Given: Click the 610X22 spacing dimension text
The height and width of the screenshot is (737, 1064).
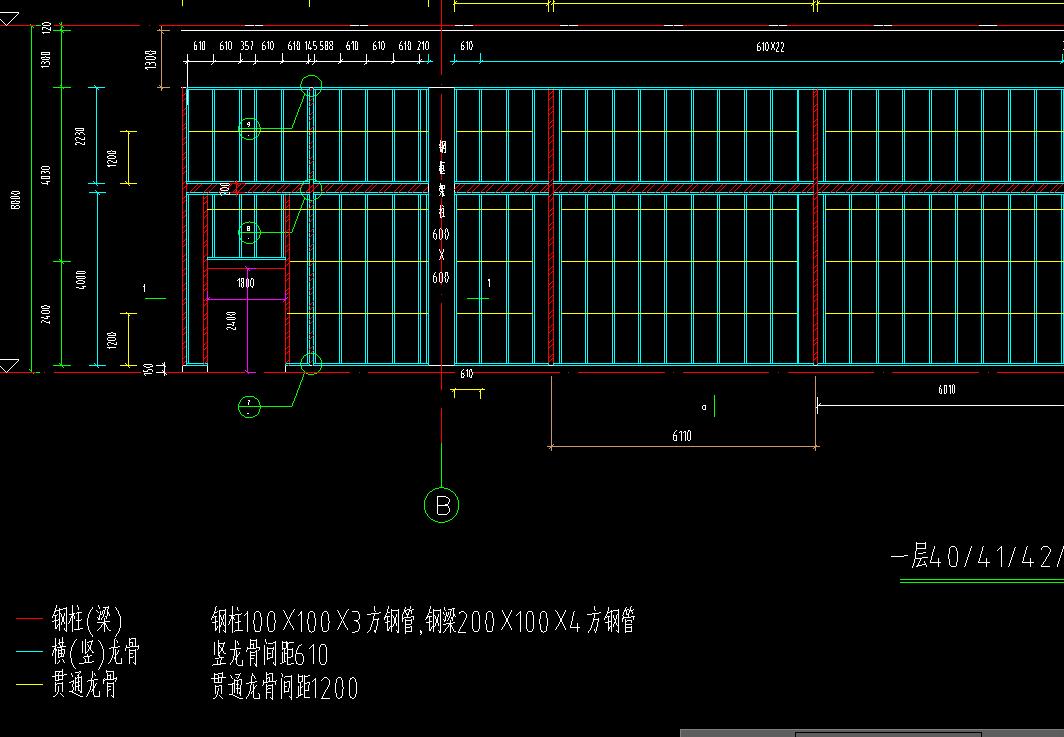Looking at the screenshot, I should 770,46.
